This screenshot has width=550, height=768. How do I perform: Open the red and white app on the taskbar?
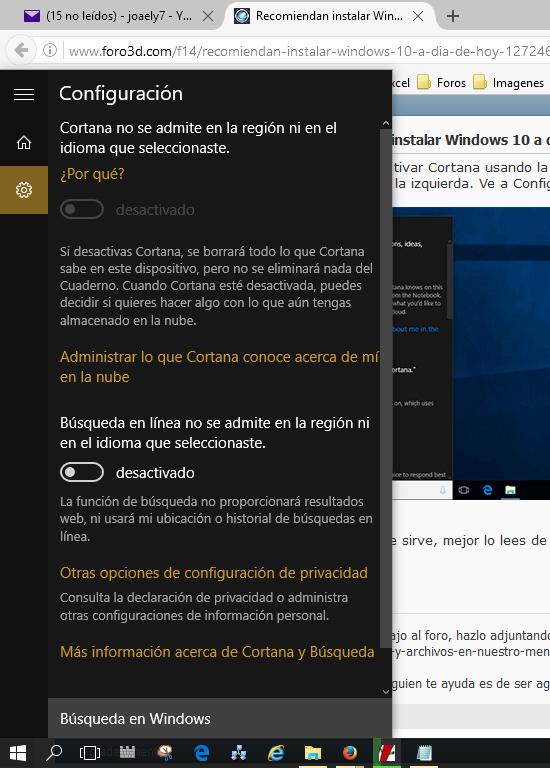(x=387, y=753)
